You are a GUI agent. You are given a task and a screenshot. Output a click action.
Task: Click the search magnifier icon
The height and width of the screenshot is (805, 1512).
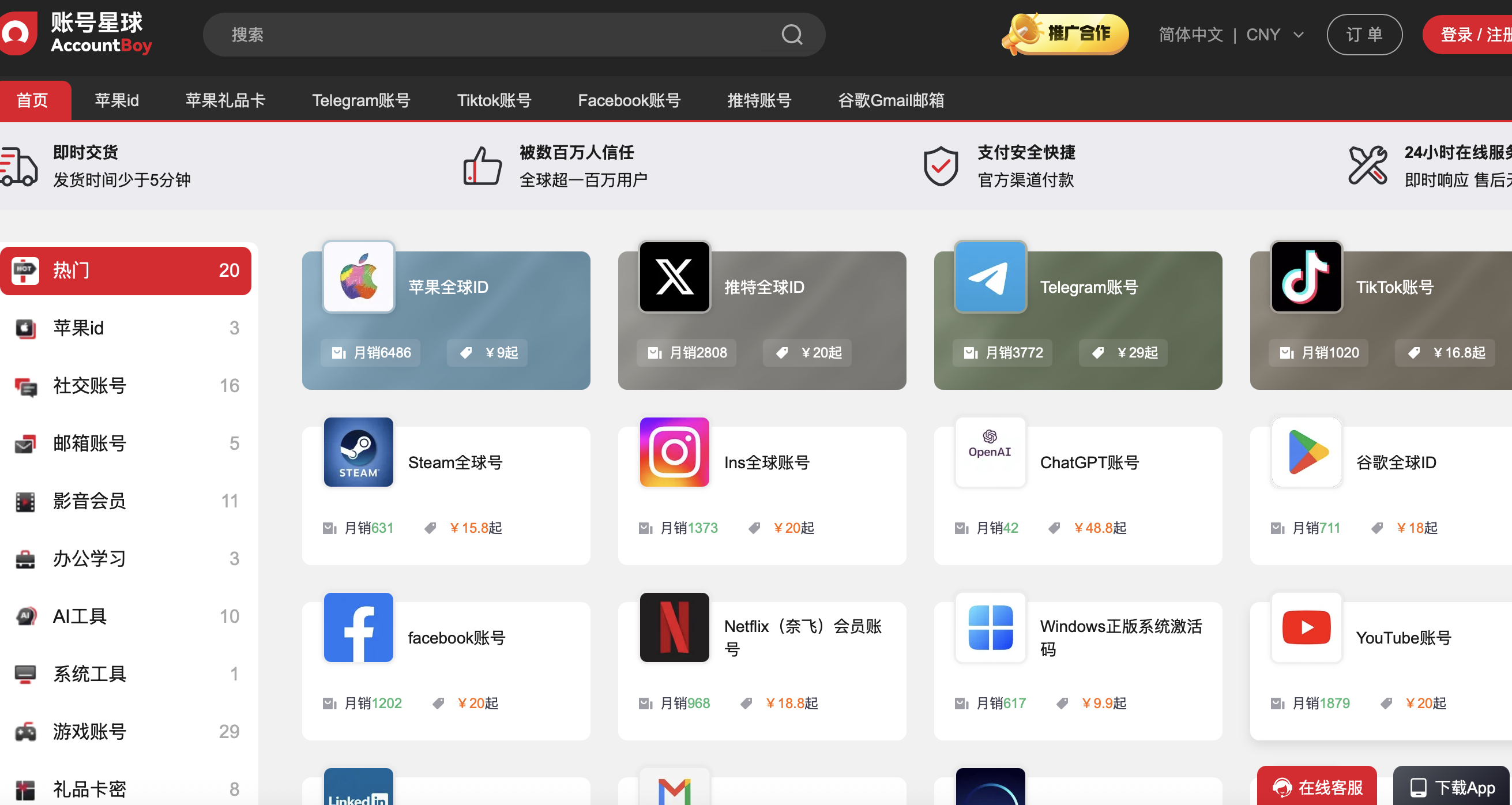pos(792,35)
